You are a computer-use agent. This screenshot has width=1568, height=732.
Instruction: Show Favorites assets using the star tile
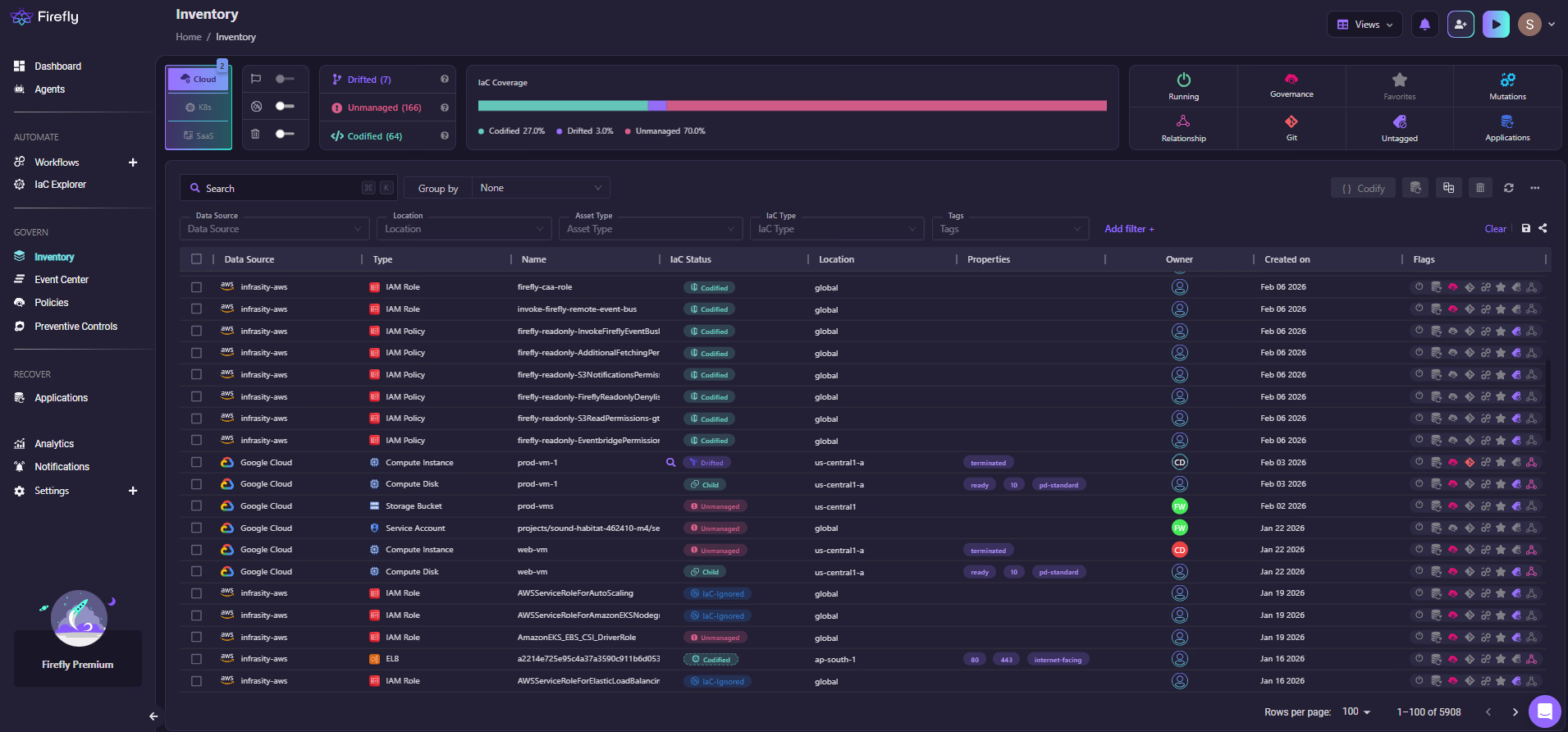1399,86
